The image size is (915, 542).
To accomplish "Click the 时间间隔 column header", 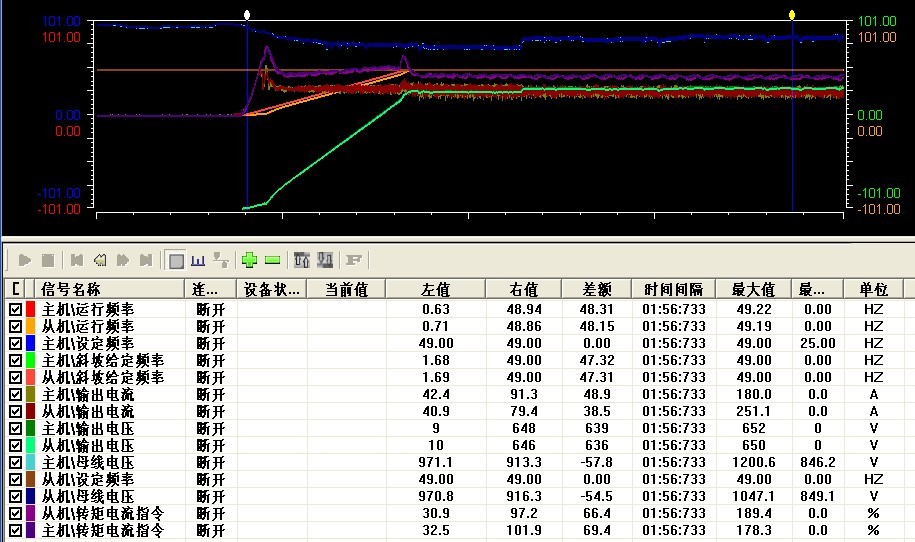I will (674, 290).
